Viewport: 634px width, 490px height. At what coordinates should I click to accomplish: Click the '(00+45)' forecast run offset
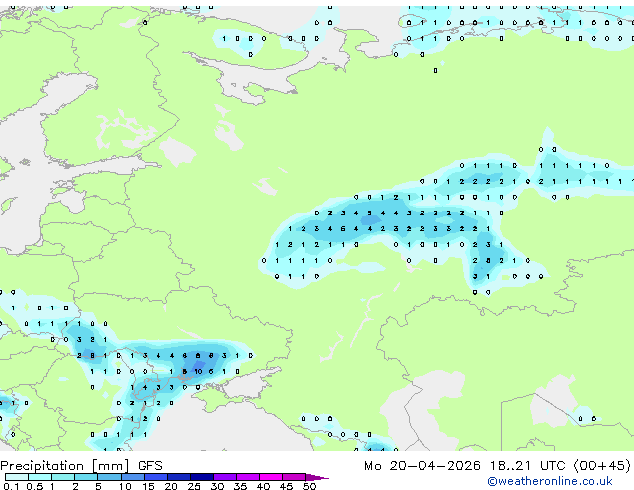[x=602, y=466]
